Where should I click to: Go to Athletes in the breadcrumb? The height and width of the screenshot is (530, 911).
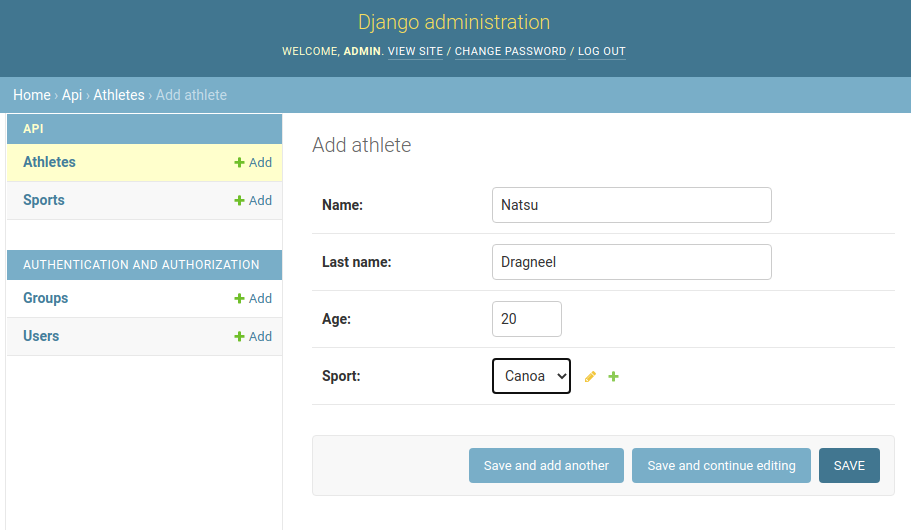119,95
